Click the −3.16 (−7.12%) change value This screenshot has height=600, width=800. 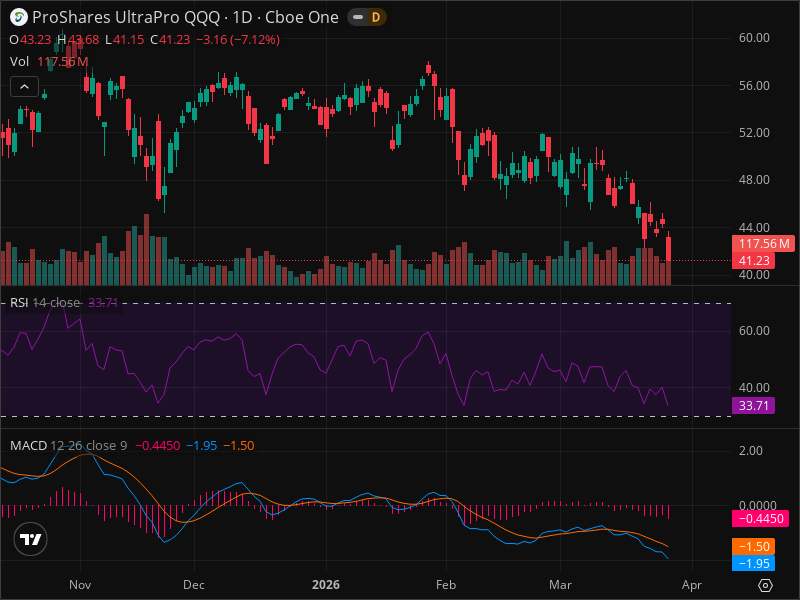pos(238,40)
